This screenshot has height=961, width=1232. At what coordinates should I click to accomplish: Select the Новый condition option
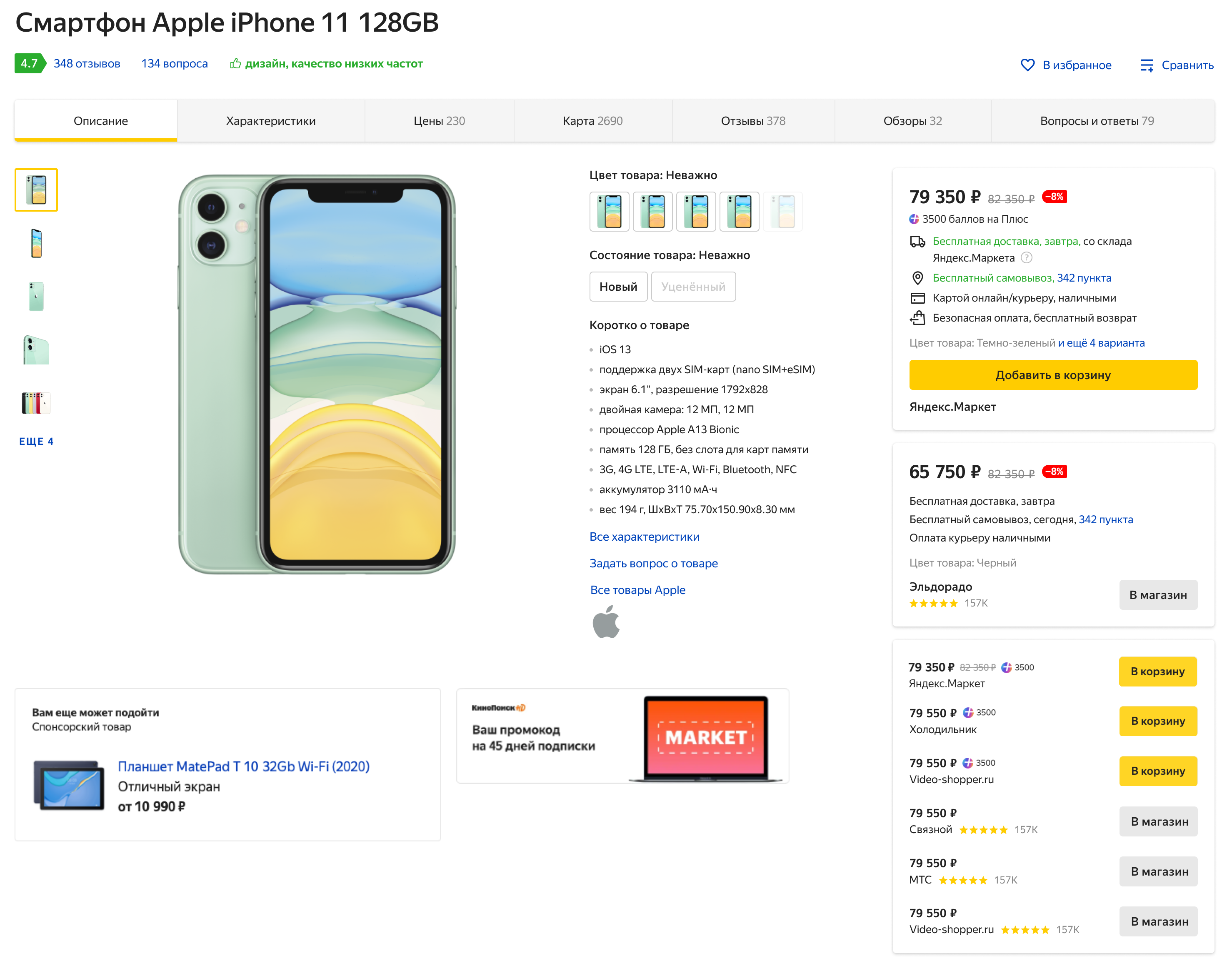click(618, 287)
